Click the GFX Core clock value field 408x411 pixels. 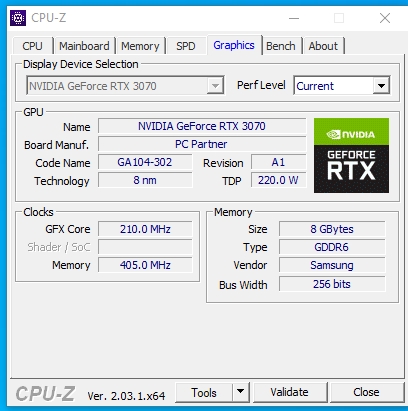click(145, 229)
